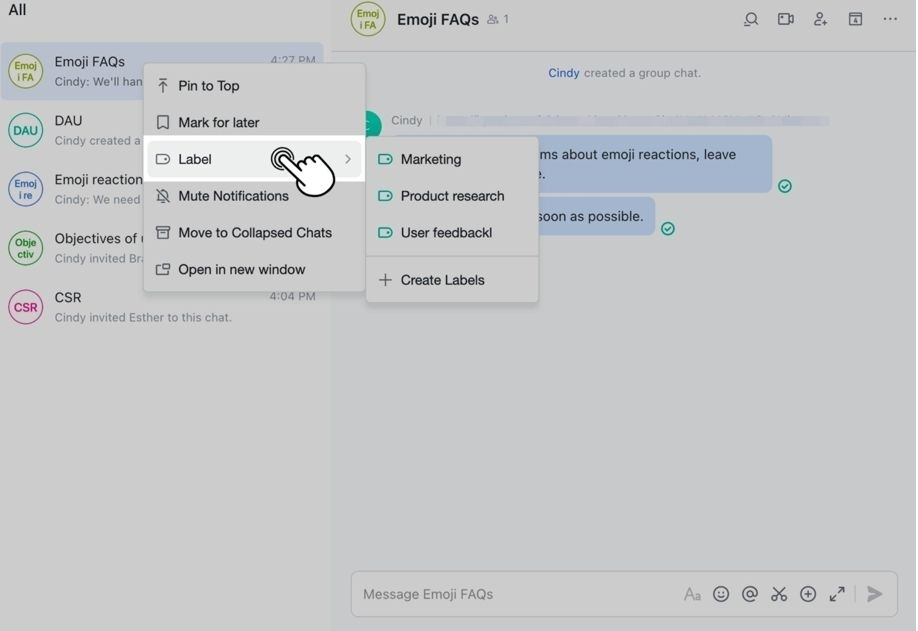Click the plus icon in message box
The width and height of the screenshot is (918, 631).
[808, 594]
